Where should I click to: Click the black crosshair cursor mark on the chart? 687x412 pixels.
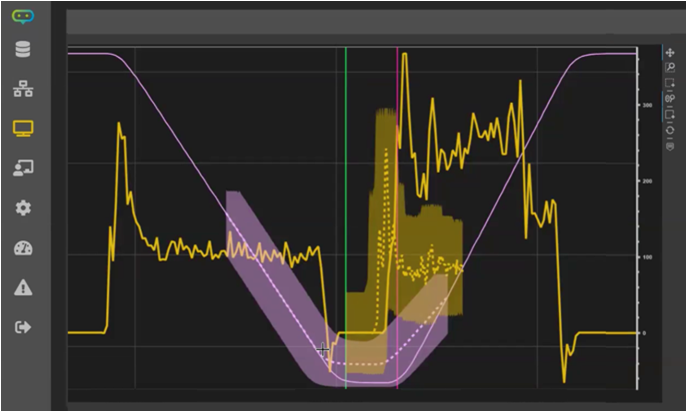tap(323, 350)
